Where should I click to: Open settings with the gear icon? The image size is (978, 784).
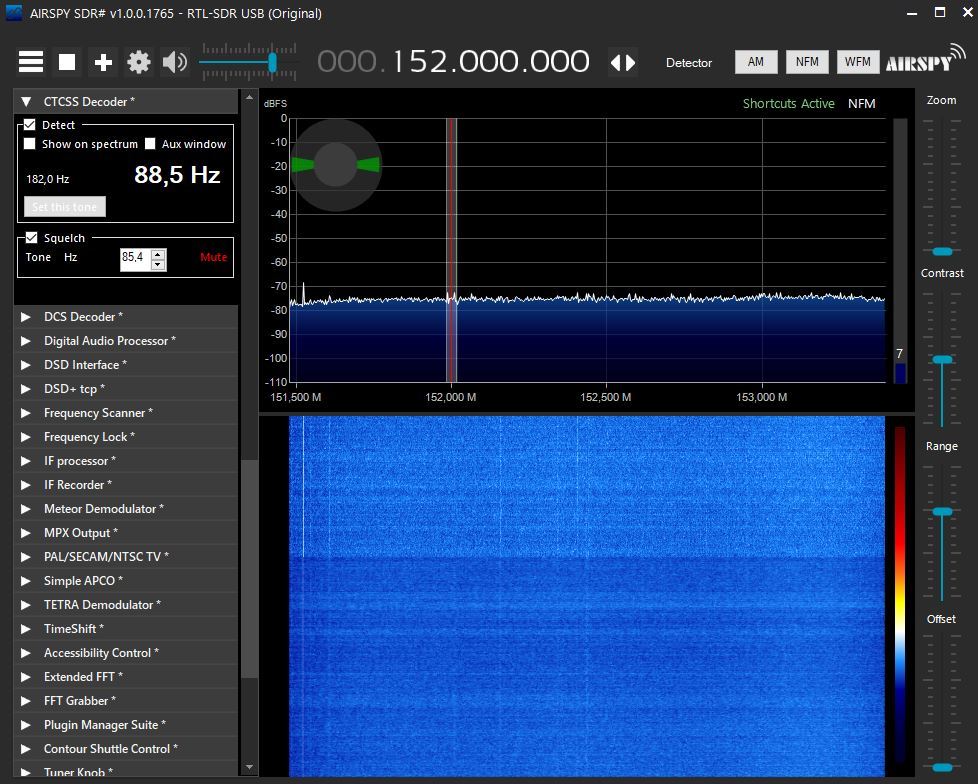139,62
